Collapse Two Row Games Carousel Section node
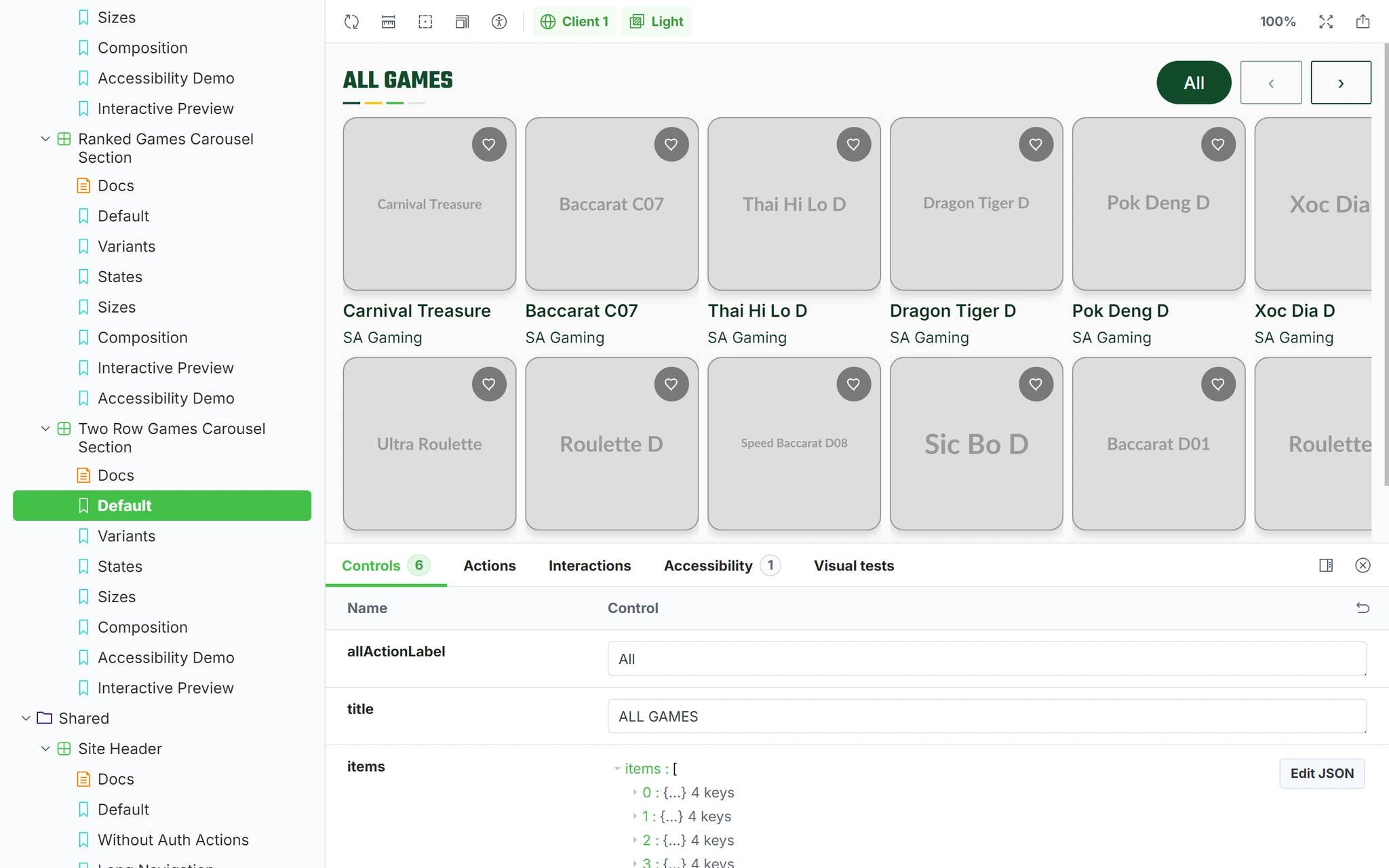The height and width of the screenshot is (868, 1389). [x=45, y=429]
